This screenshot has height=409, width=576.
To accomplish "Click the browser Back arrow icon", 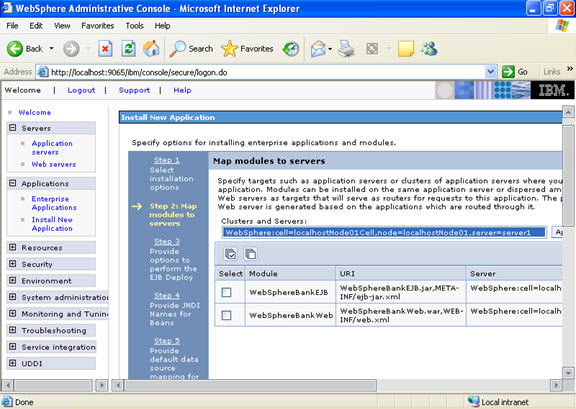I will pos(15,49).
